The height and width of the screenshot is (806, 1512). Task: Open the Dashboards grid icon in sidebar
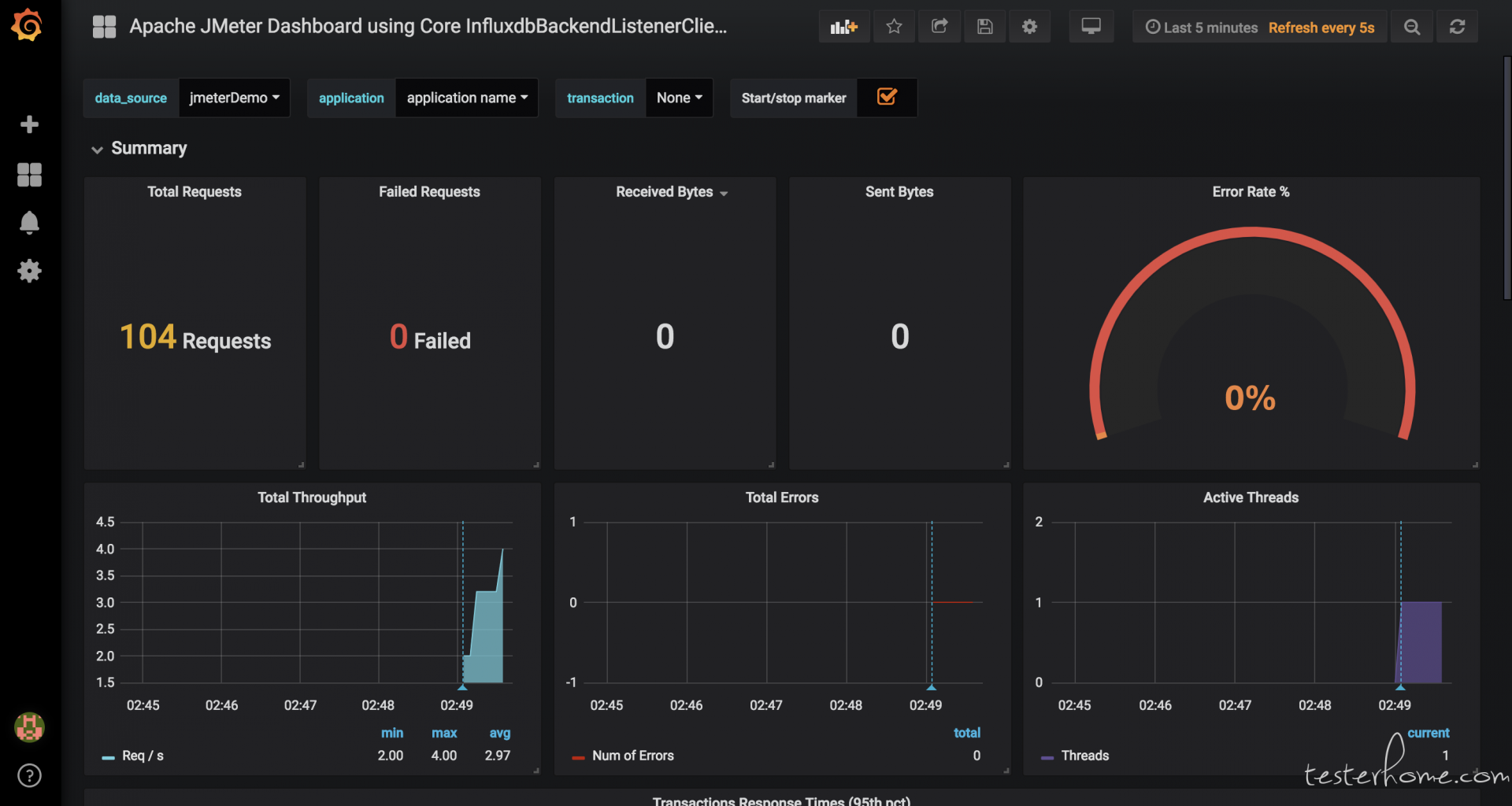(29, 175)
